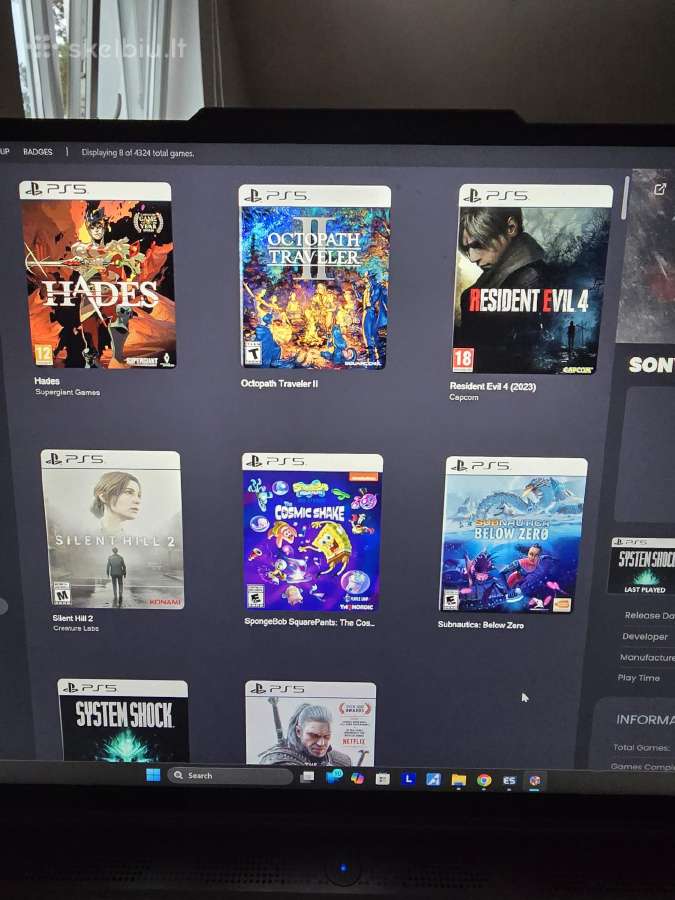This screenshot has height=900, width=675.
Task: Select the Hades game cover
Action: tap(97, 275)
